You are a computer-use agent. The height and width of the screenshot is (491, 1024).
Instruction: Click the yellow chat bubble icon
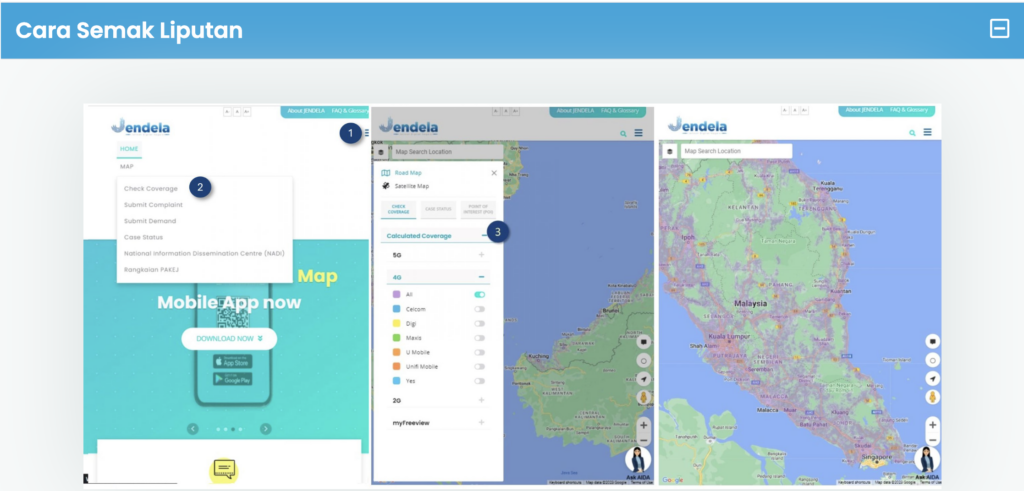[223, 469]
